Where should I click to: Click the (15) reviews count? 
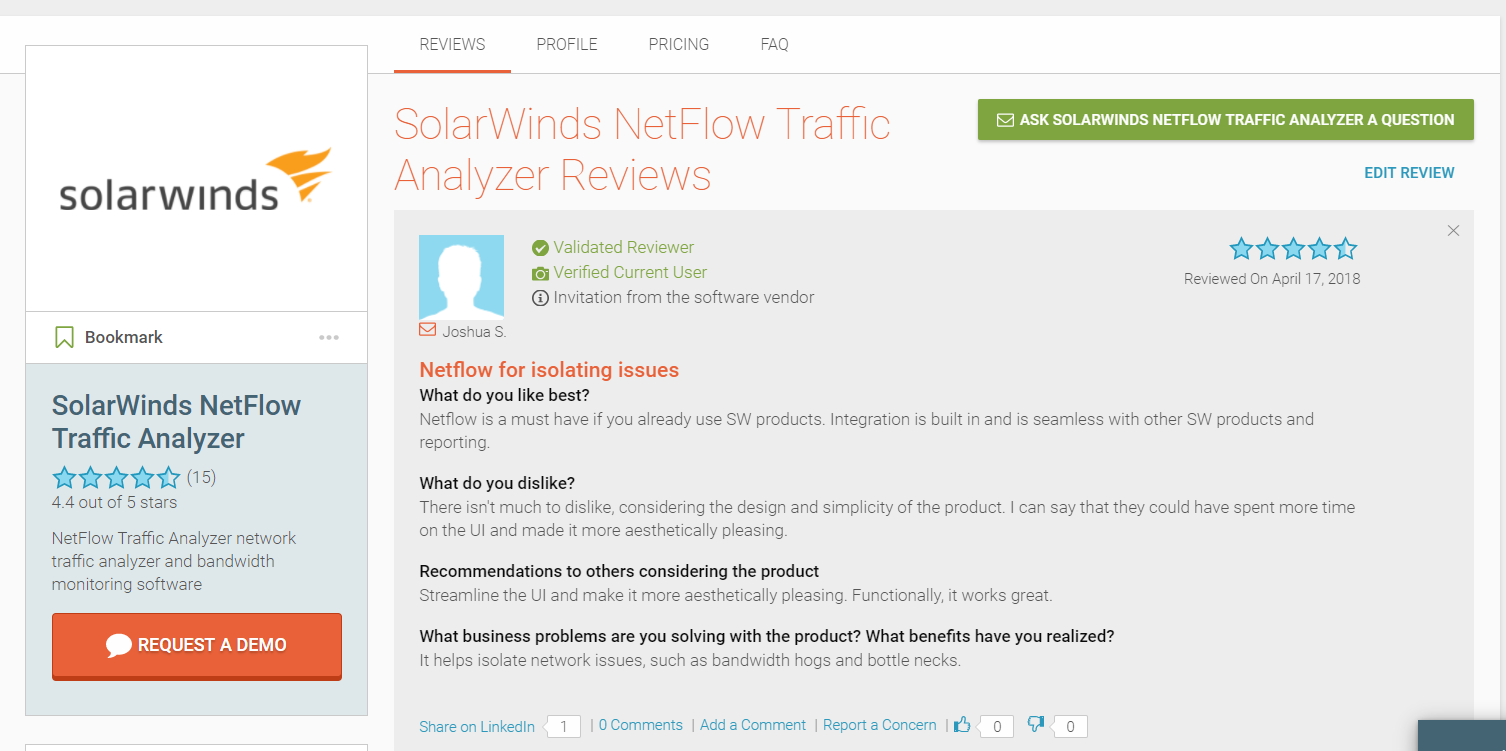[x=201, y=477]
